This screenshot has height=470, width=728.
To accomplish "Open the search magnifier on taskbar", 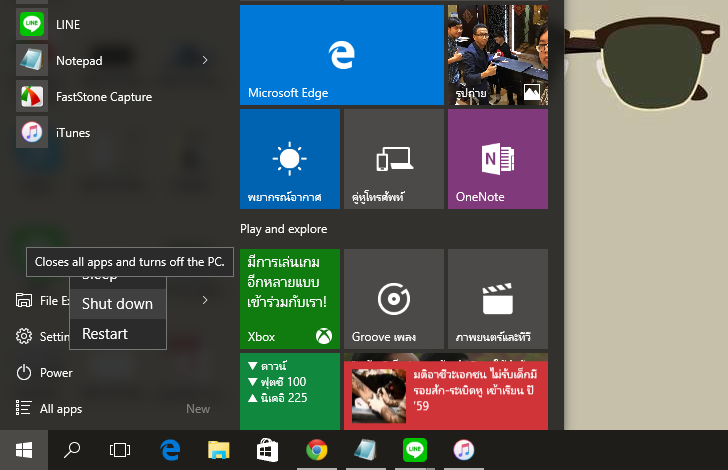I will [x=72, y=450].
